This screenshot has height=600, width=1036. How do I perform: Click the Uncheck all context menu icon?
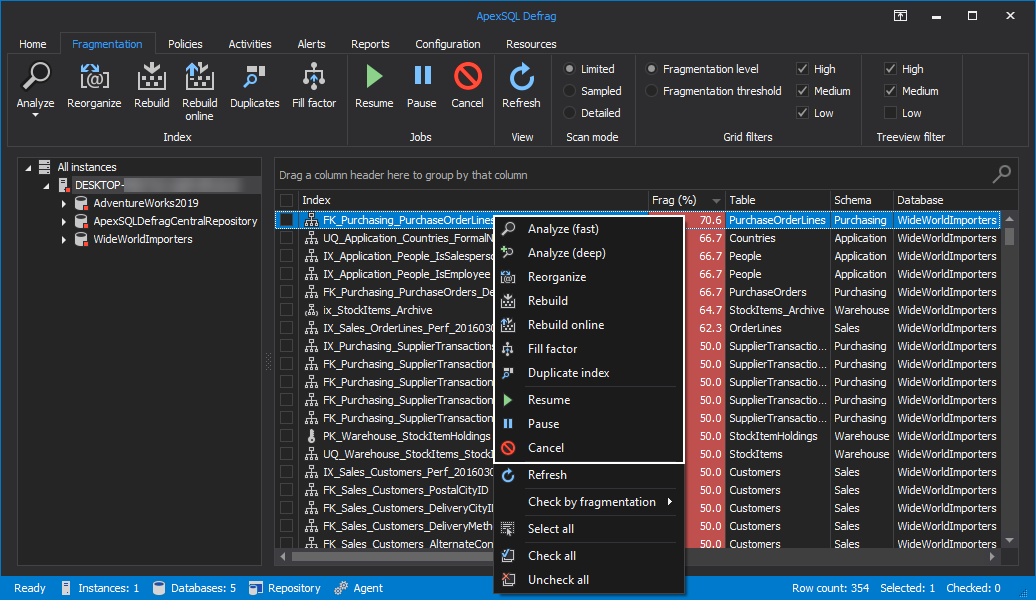pyautogui.click(x=507, y=580)
